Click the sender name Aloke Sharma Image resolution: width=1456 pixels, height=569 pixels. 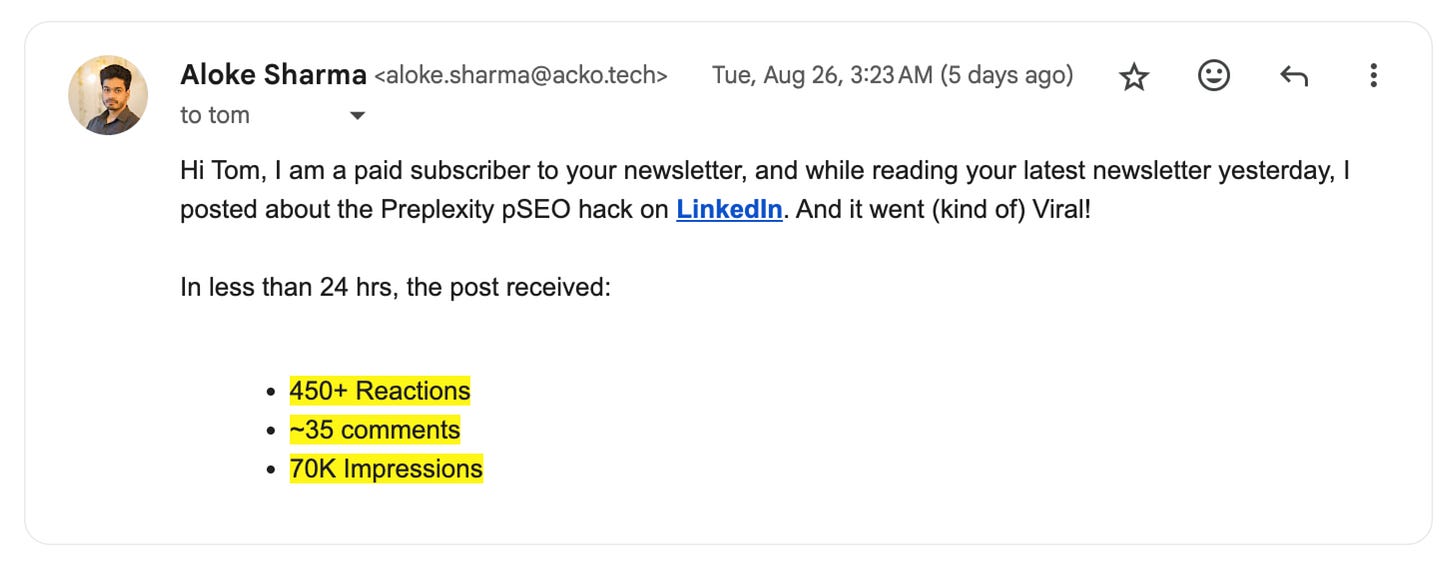click(x=273, y=75)
